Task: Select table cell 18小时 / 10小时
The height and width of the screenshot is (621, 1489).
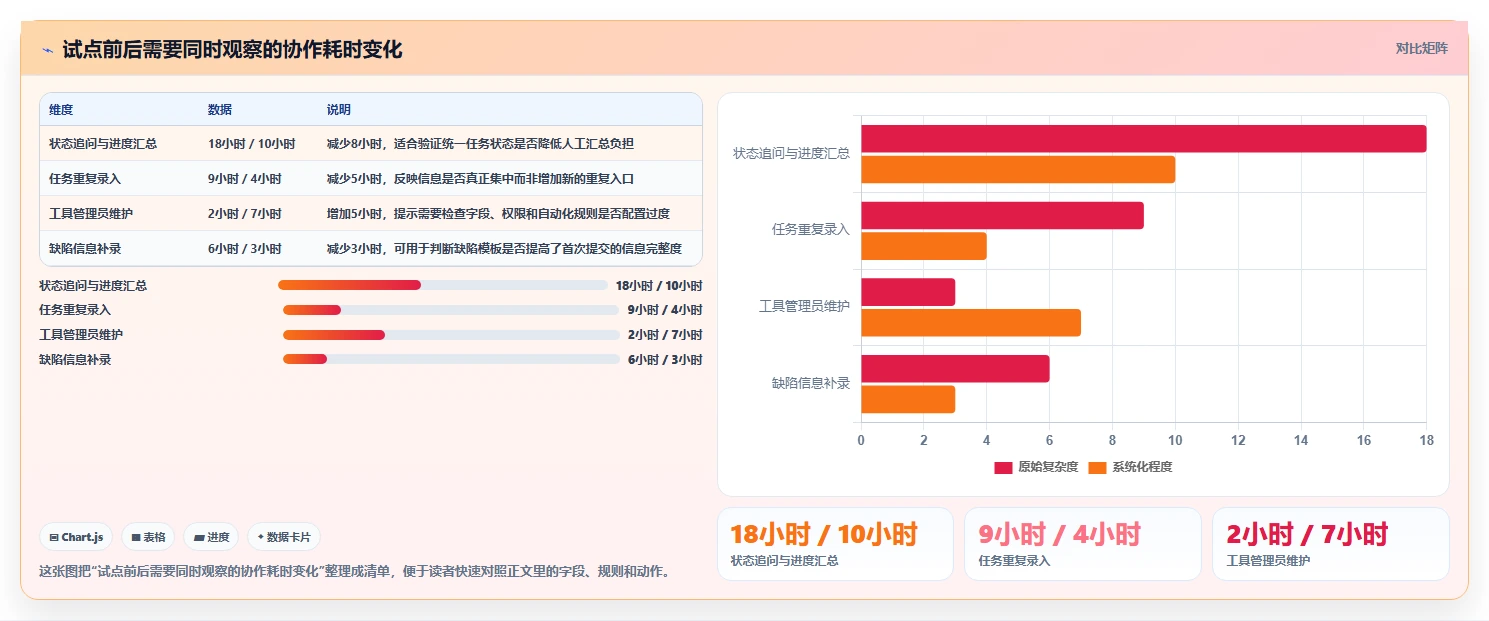Action: click(251, 144)
